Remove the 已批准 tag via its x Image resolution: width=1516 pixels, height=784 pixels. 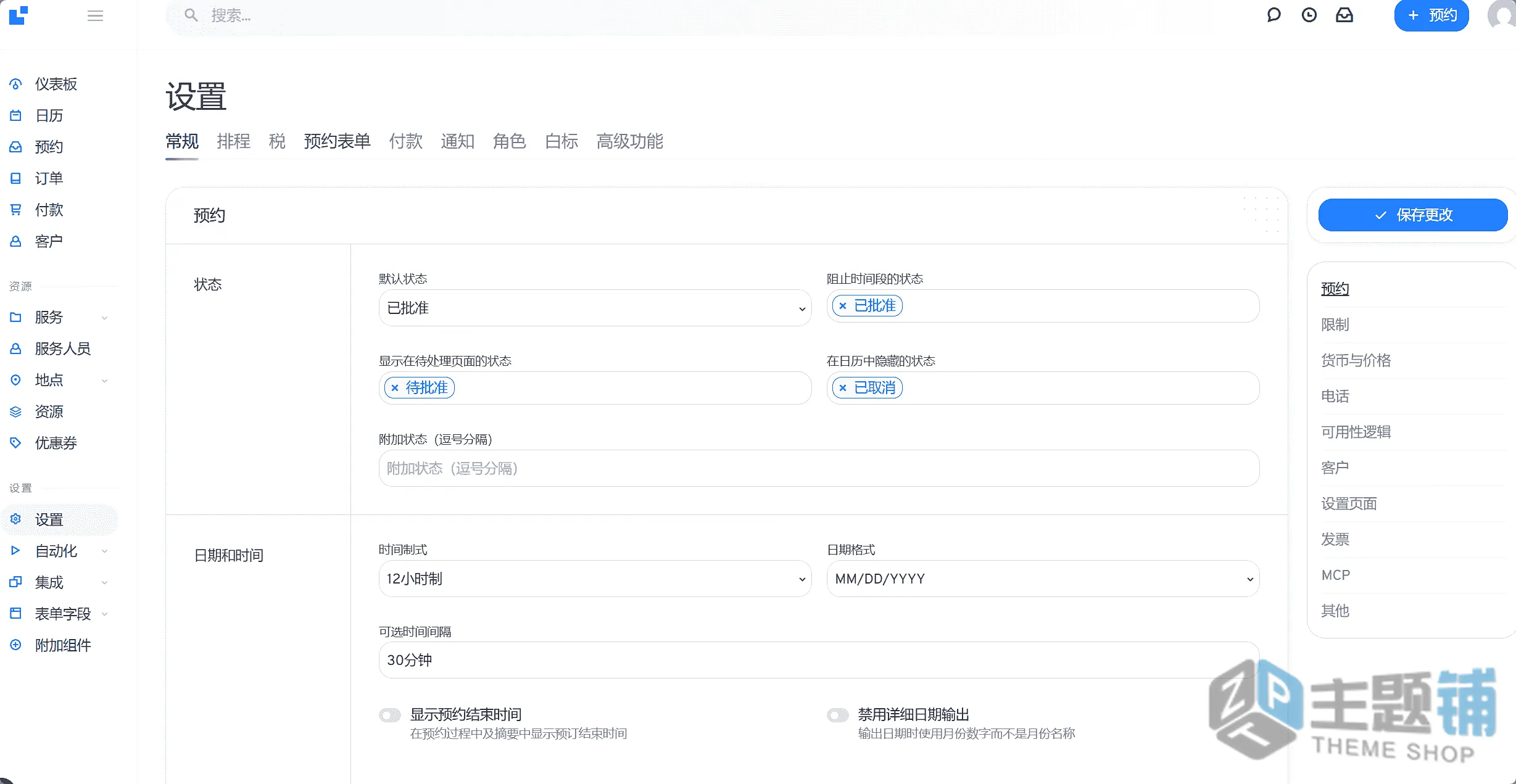(x=843, y=306)
